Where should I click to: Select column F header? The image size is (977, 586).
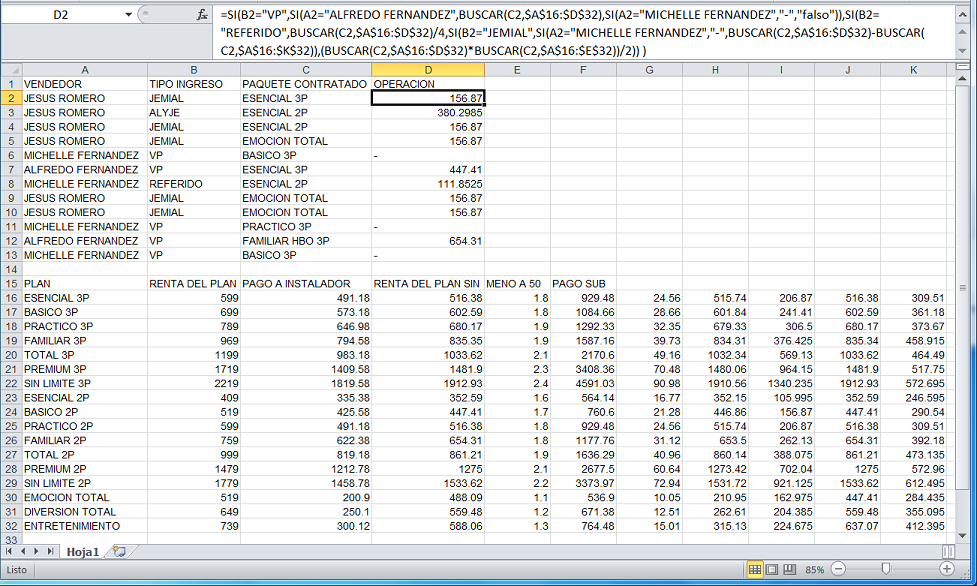click(583, 70)
